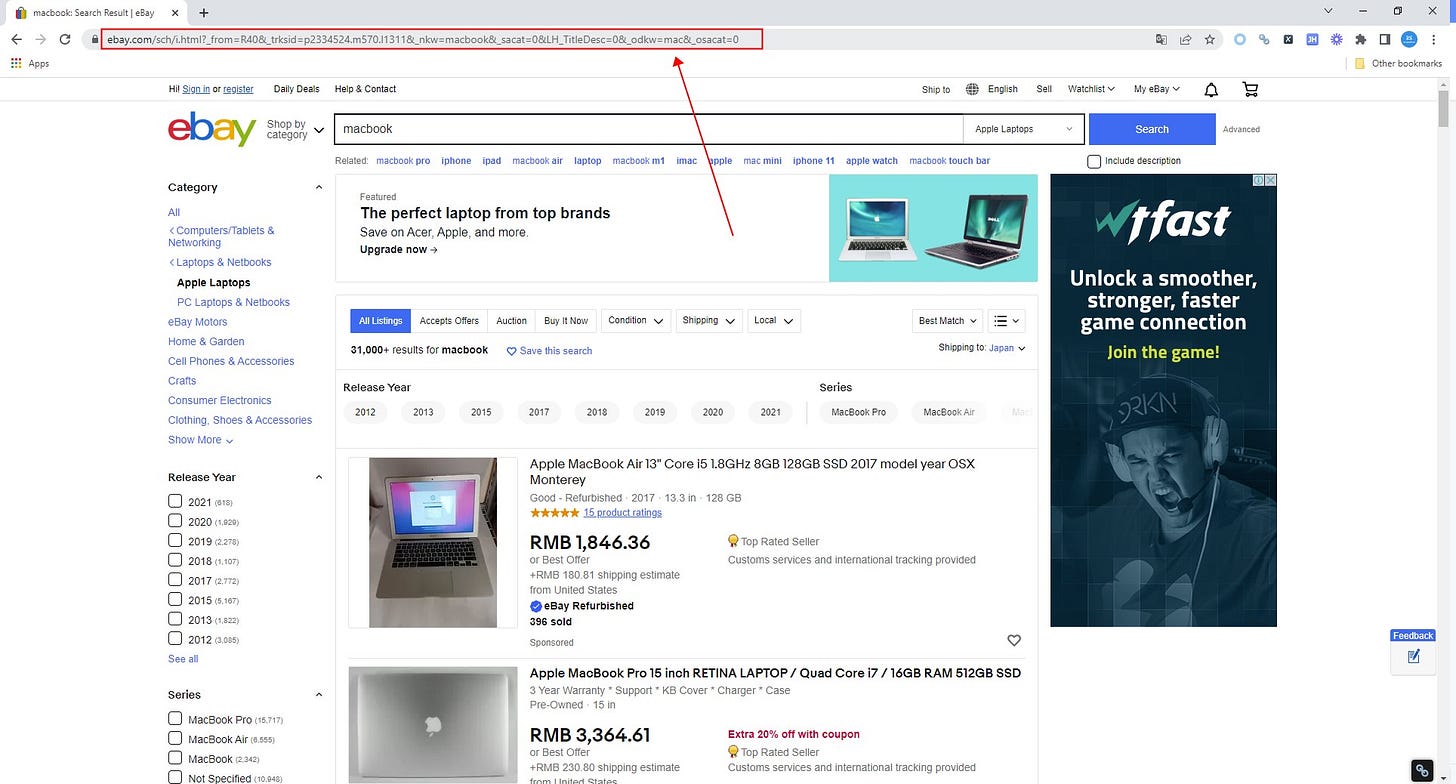Filter by the 2018 release year chip
Image resolution: width=1456 pixels, height=784 pixels.
click(x=597, y=412)
